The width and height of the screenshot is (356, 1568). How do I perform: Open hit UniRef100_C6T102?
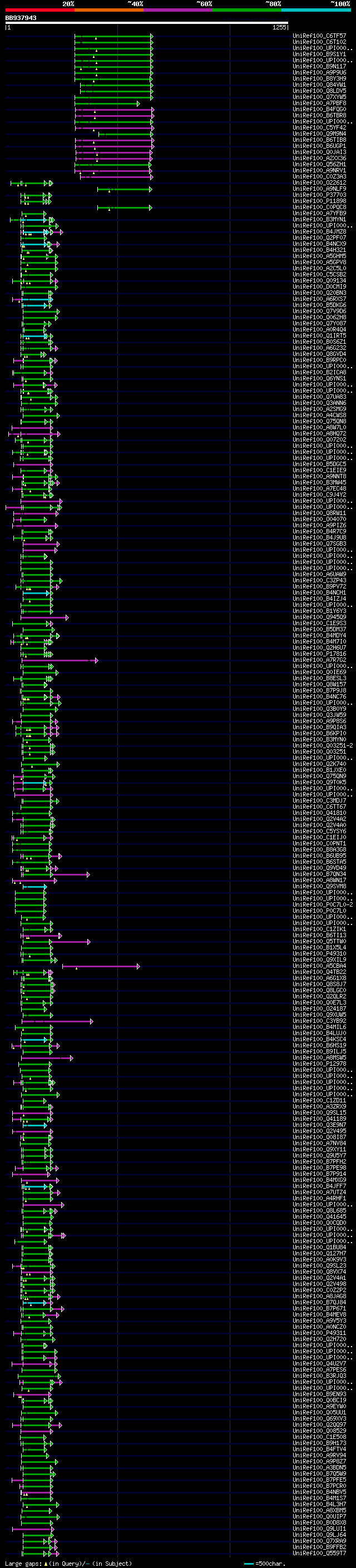[319, 42]
